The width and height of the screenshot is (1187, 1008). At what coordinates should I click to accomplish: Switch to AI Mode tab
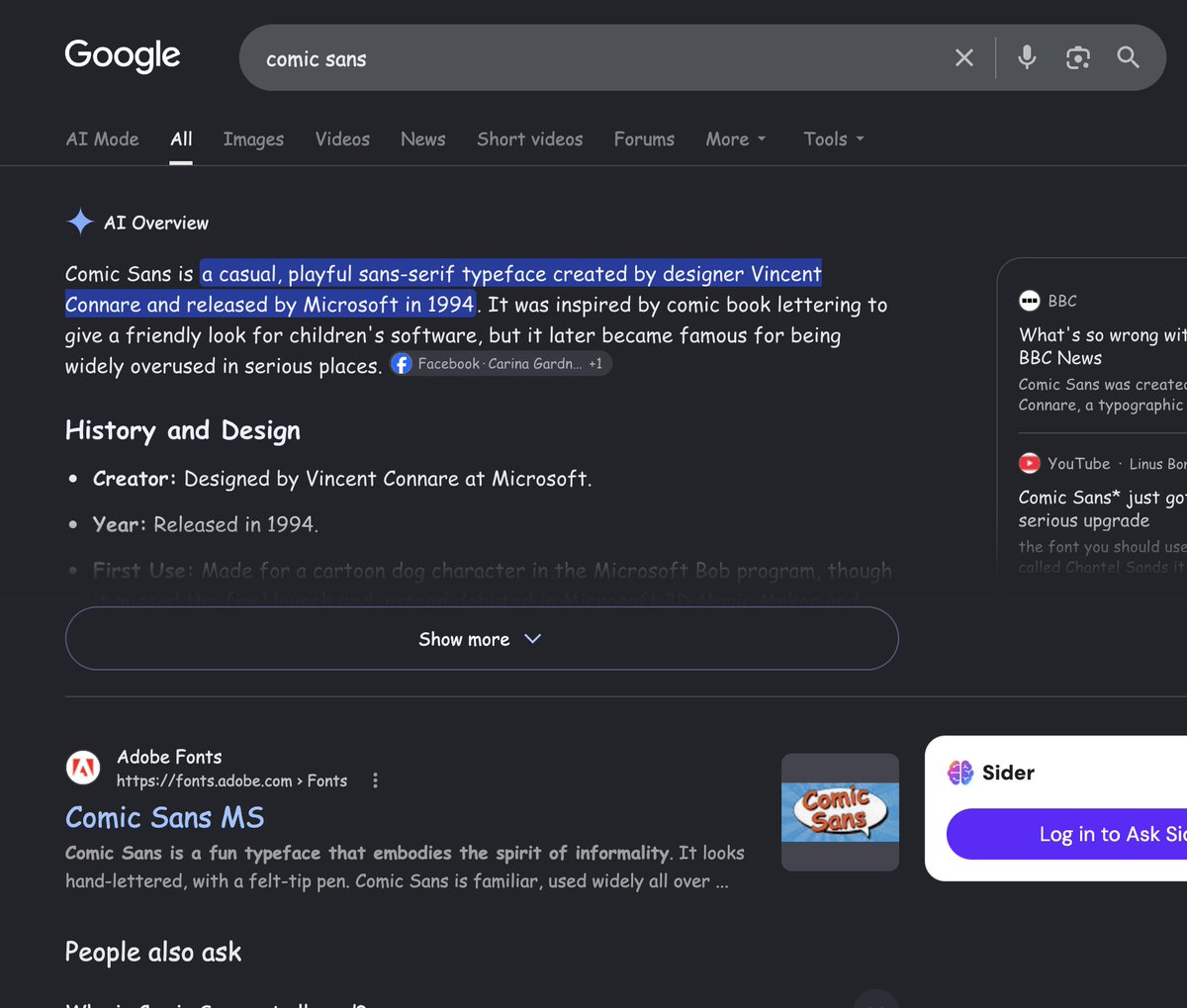coord(102,139)
